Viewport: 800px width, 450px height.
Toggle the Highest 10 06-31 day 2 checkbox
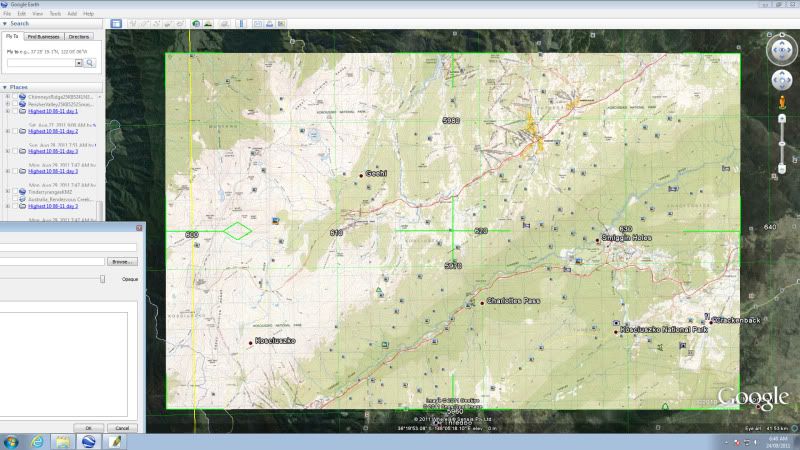[15, 131]
